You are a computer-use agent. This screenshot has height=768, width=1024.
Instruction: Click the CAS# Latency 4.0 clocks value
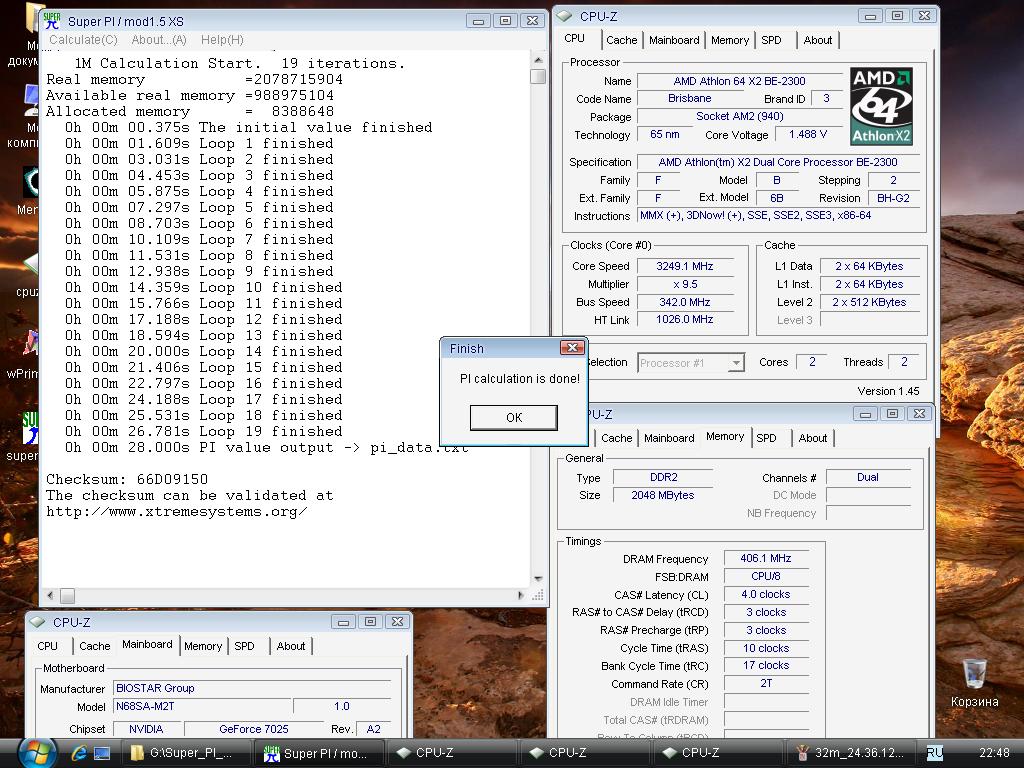(x=766, y=594)
